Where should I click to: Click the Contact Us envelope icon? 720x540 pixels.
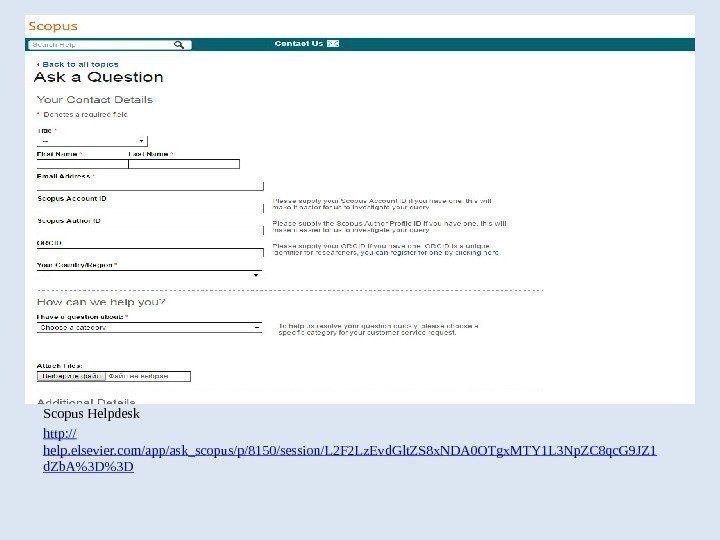pyautogui.click(x=333, y=44)
